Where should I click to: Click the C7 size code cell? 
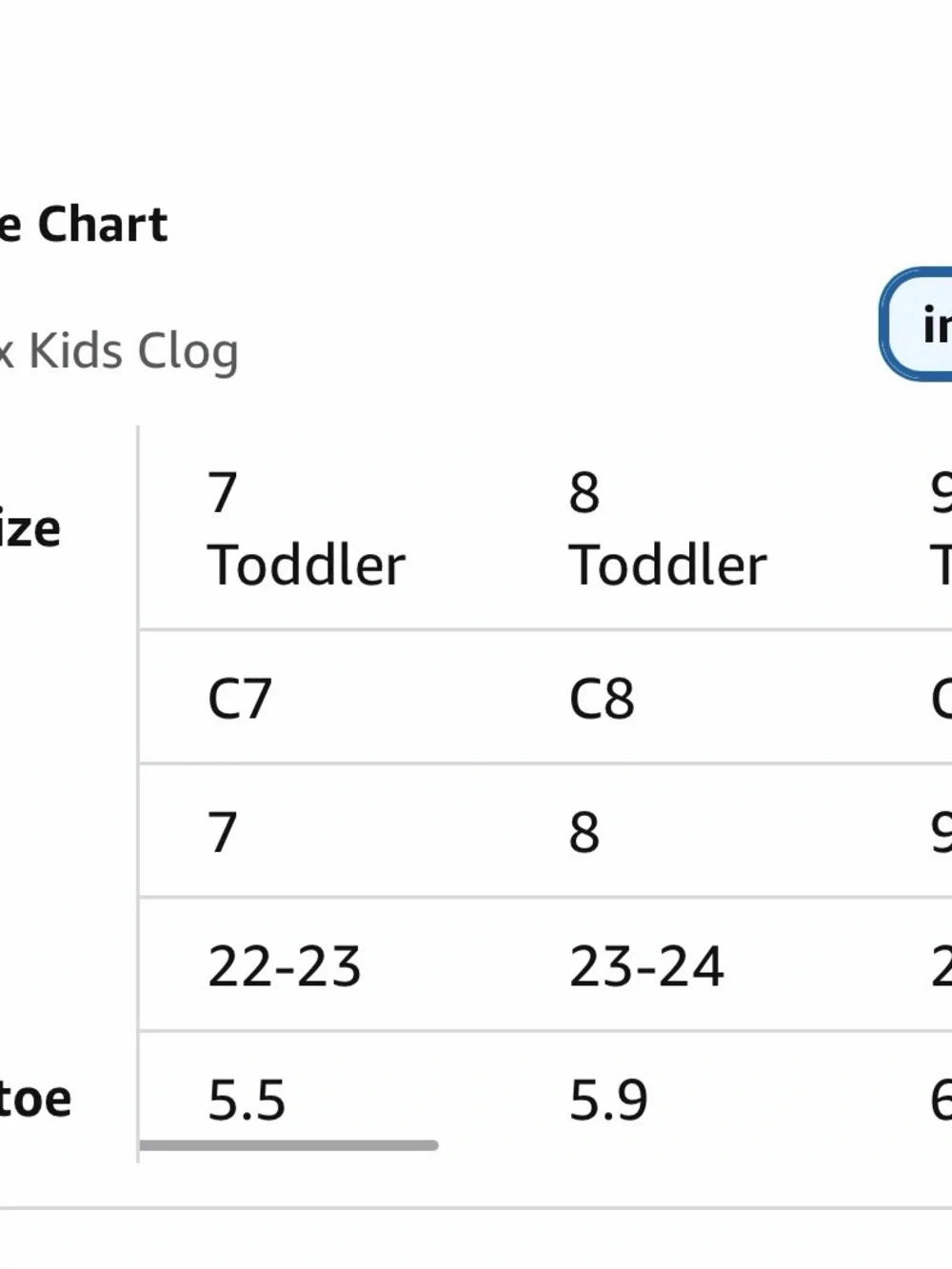[x=240, y=699]
